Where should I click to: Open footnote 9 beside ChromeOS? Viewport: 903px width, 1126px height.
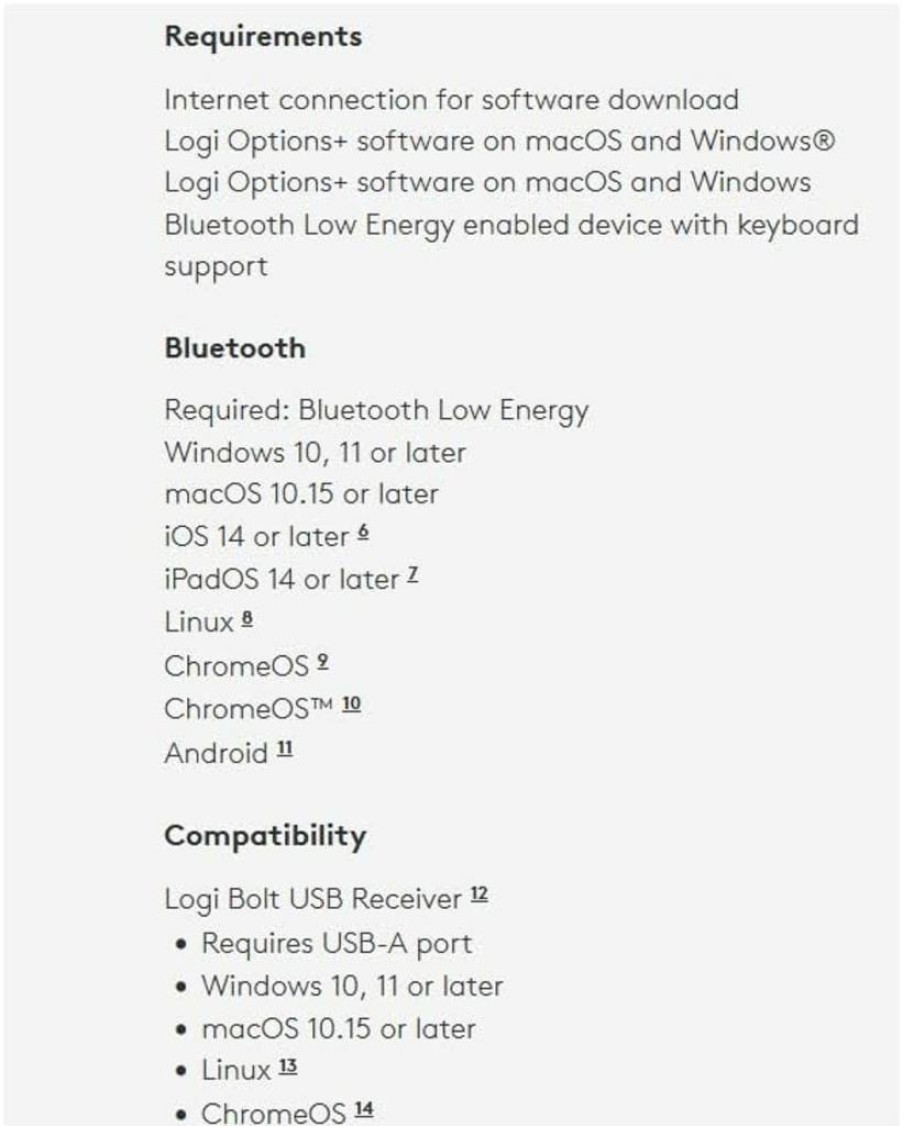(323, 661)
